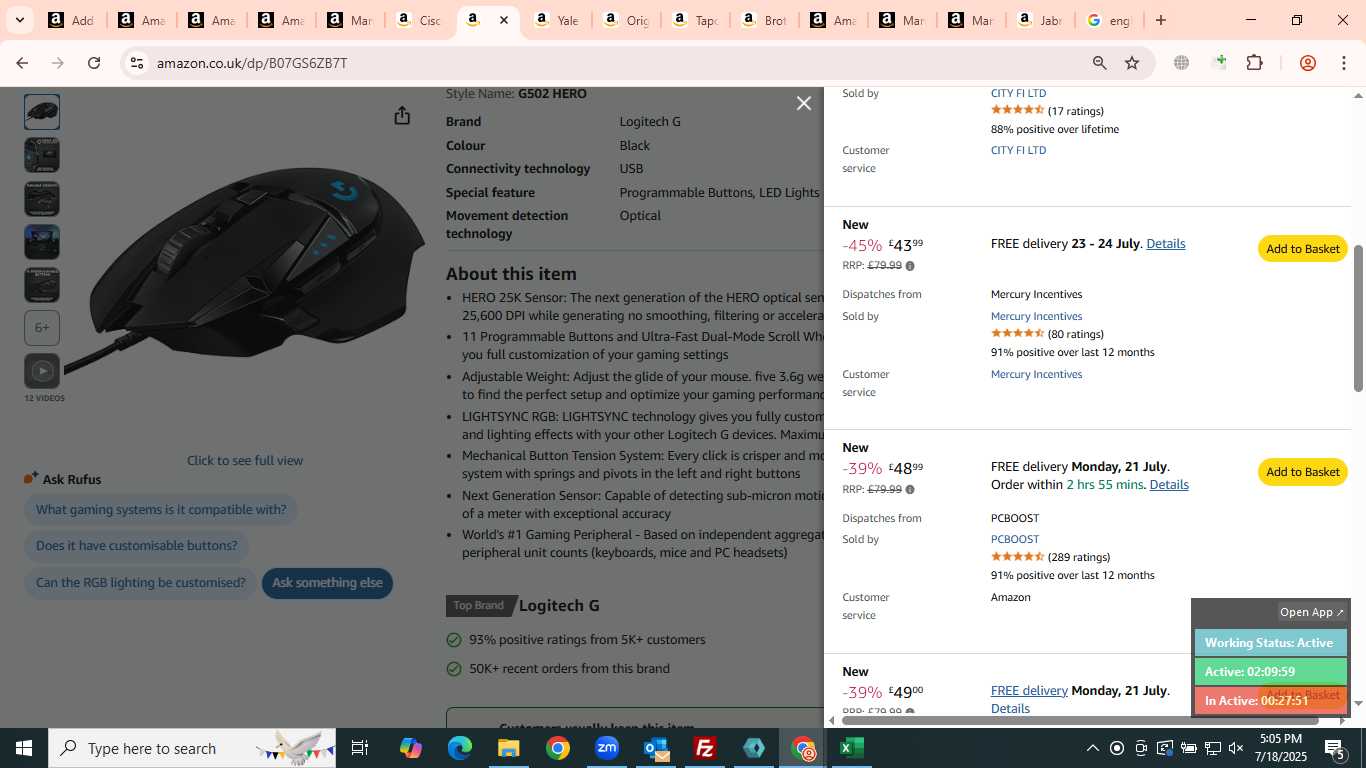The width and height of the screenshot is (1366, 768).
Task: Close the offers side panel
Action: (x=803, y=103)
